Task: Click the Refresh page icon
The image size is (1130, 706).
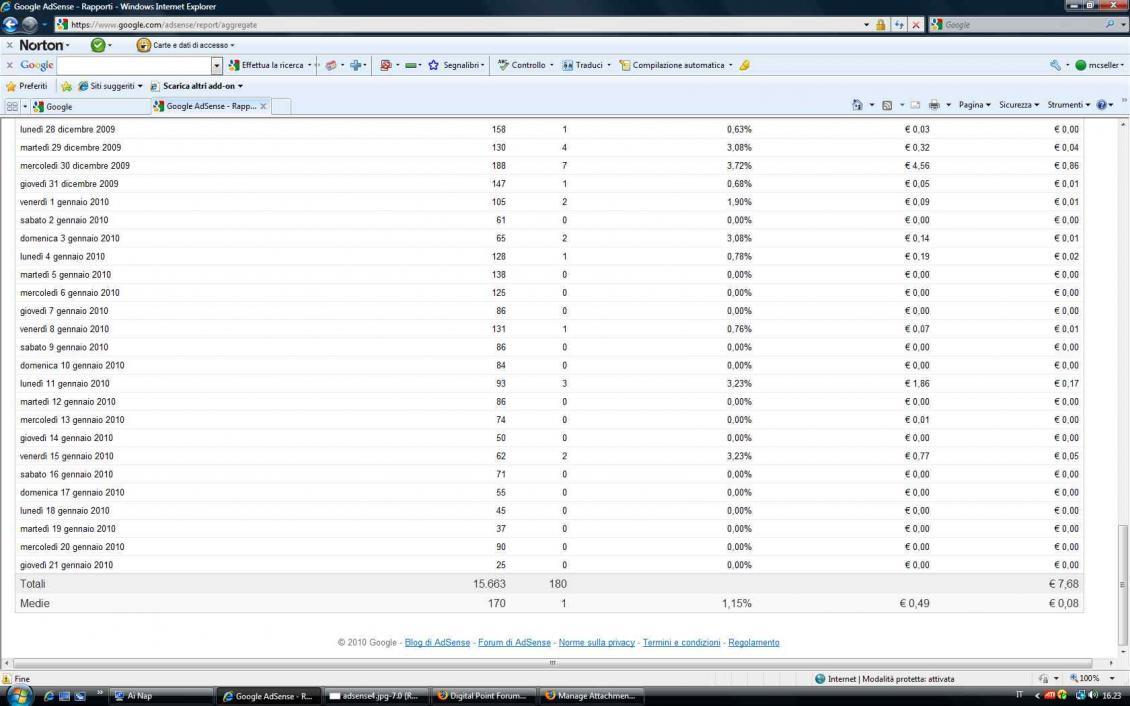Action: click(899, 25)
